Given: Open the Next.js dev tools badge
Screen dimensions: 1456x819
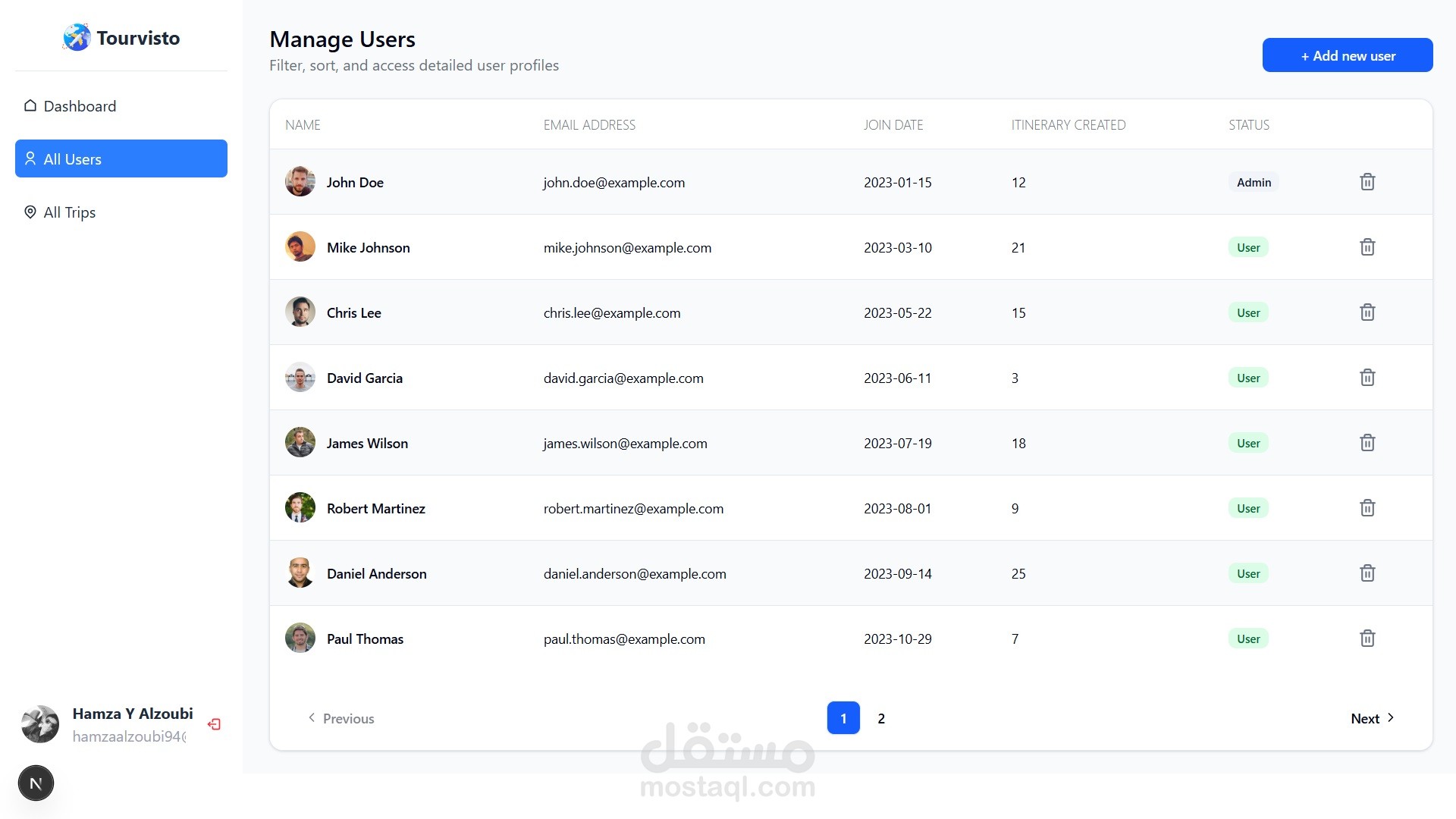Looking at the screenshot, I should click(x=36, y=783).
